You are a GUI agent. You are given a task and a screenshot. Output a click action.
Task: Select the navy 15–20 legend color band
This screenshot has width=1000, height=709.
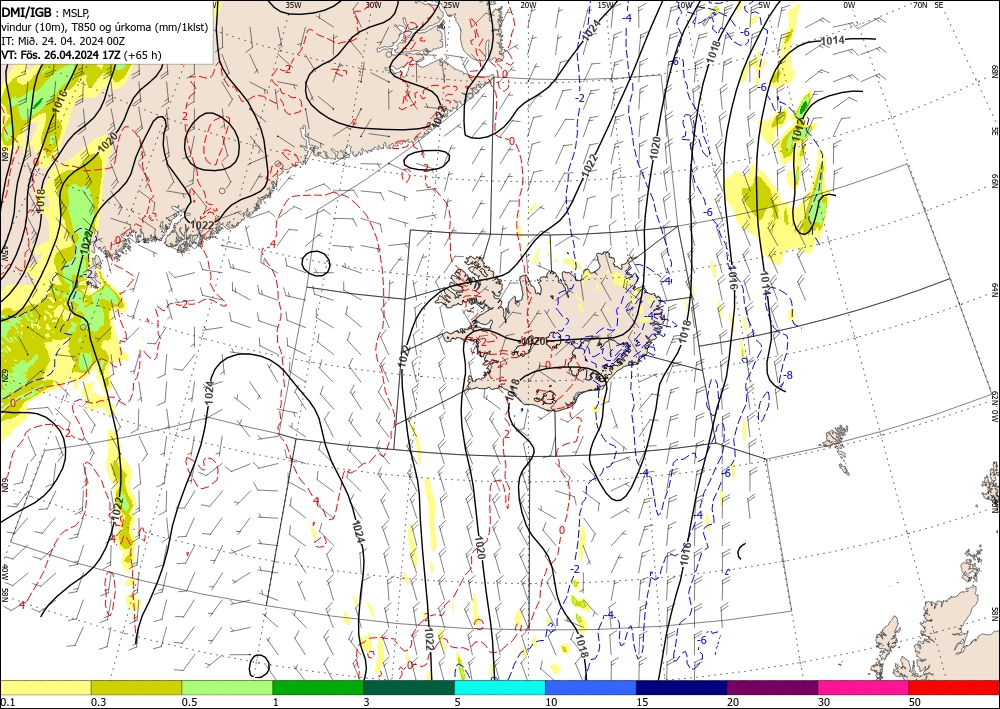tap(682, 687)
